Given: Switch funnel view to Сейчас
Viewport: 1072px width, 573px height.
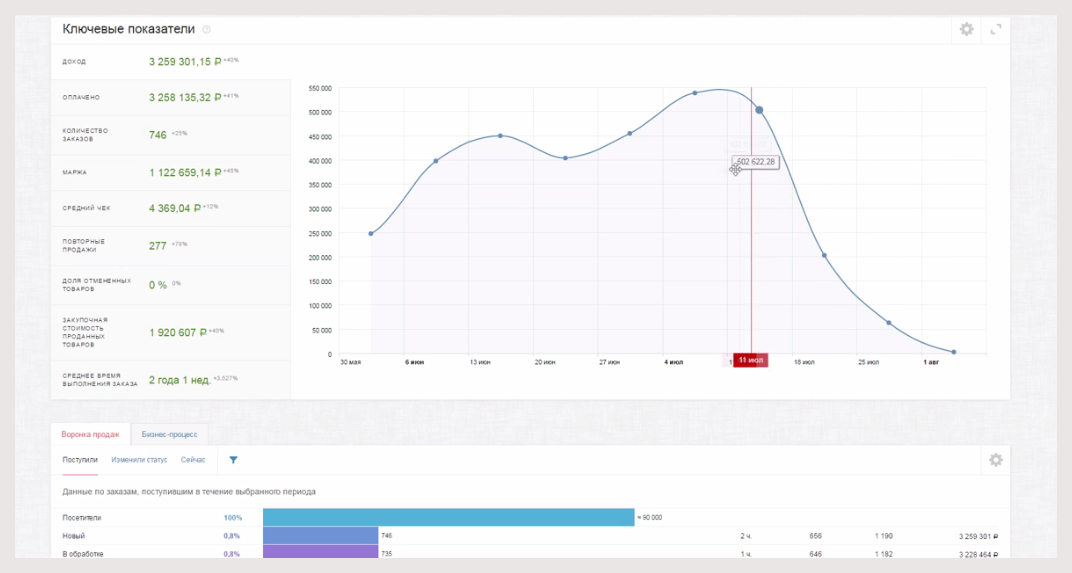Looking at the screenshot, I should tap(193, 460).
